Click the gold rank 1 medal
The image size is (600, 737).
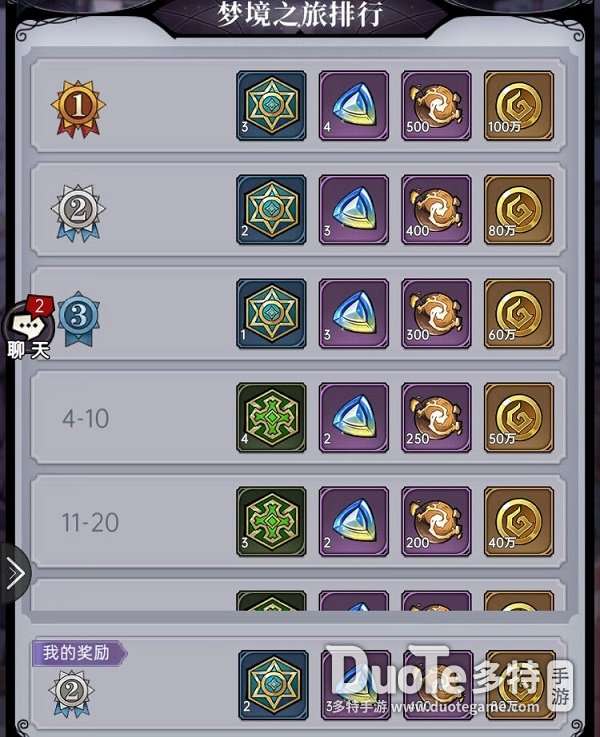[78, 108]
